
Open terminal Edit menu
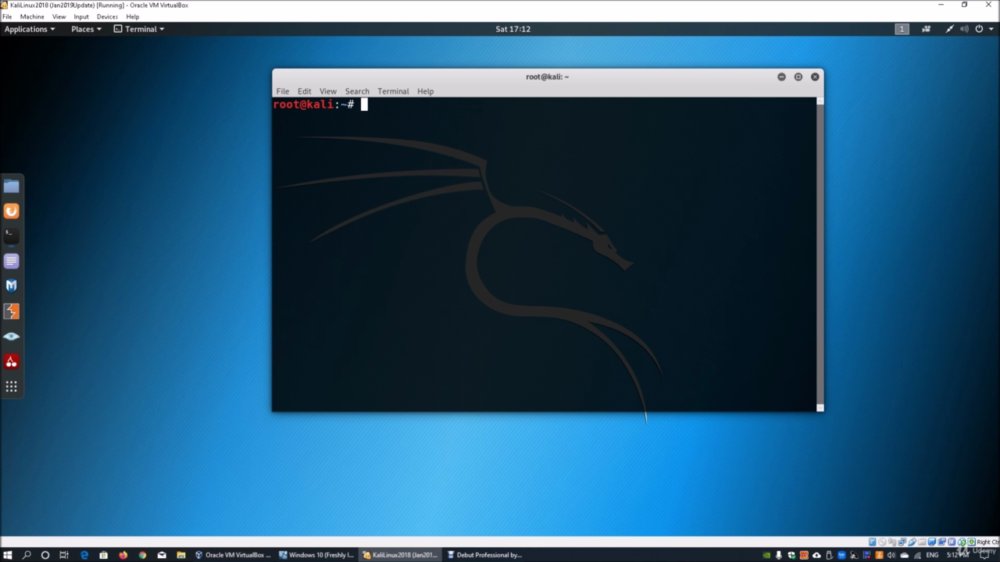click(x=304, y=91)
